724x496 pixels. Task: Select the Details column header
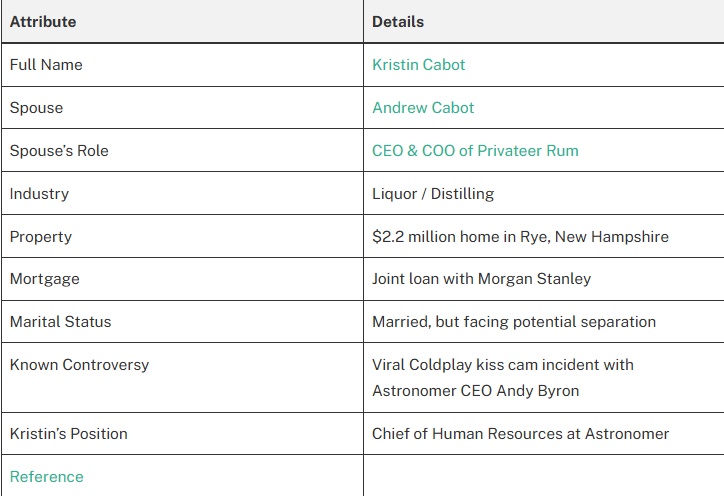tap(398, 22)
